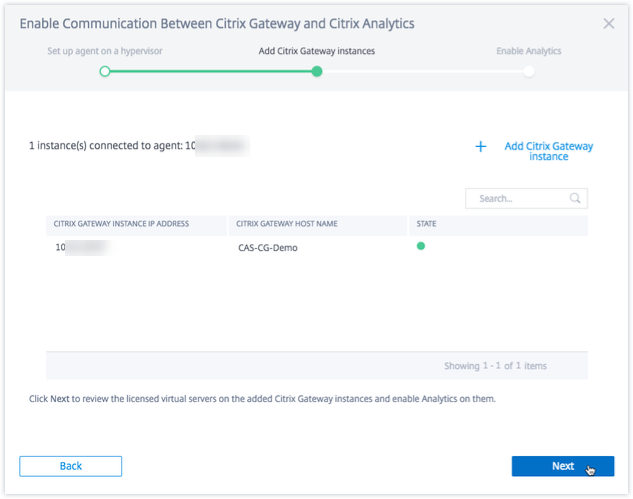Open the Add Citrix Gateway instance link

point(548,151)
